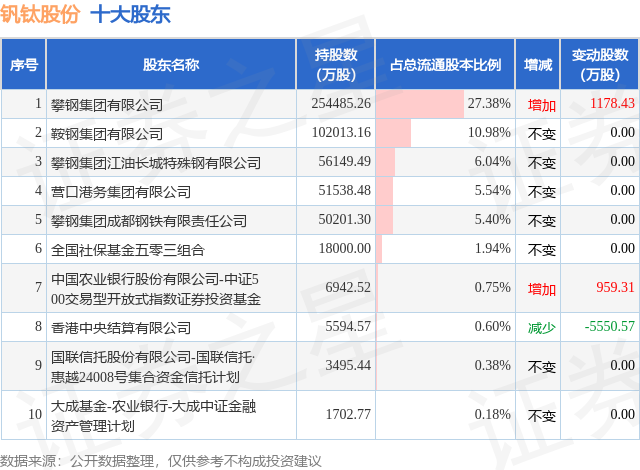This screenshot has height=470, width=640.
Task: Click holding value 6942.52
Action: pos(348,287)
